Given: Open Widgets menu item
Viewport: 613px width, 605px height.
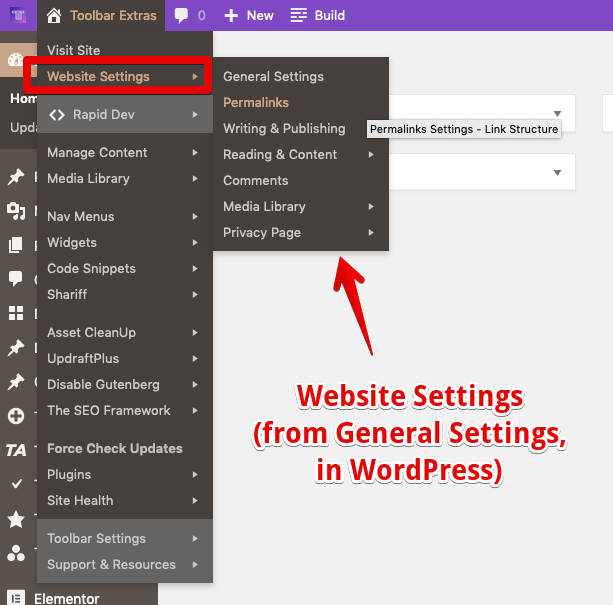Looking at the screenshot, I should coord(72,242).
